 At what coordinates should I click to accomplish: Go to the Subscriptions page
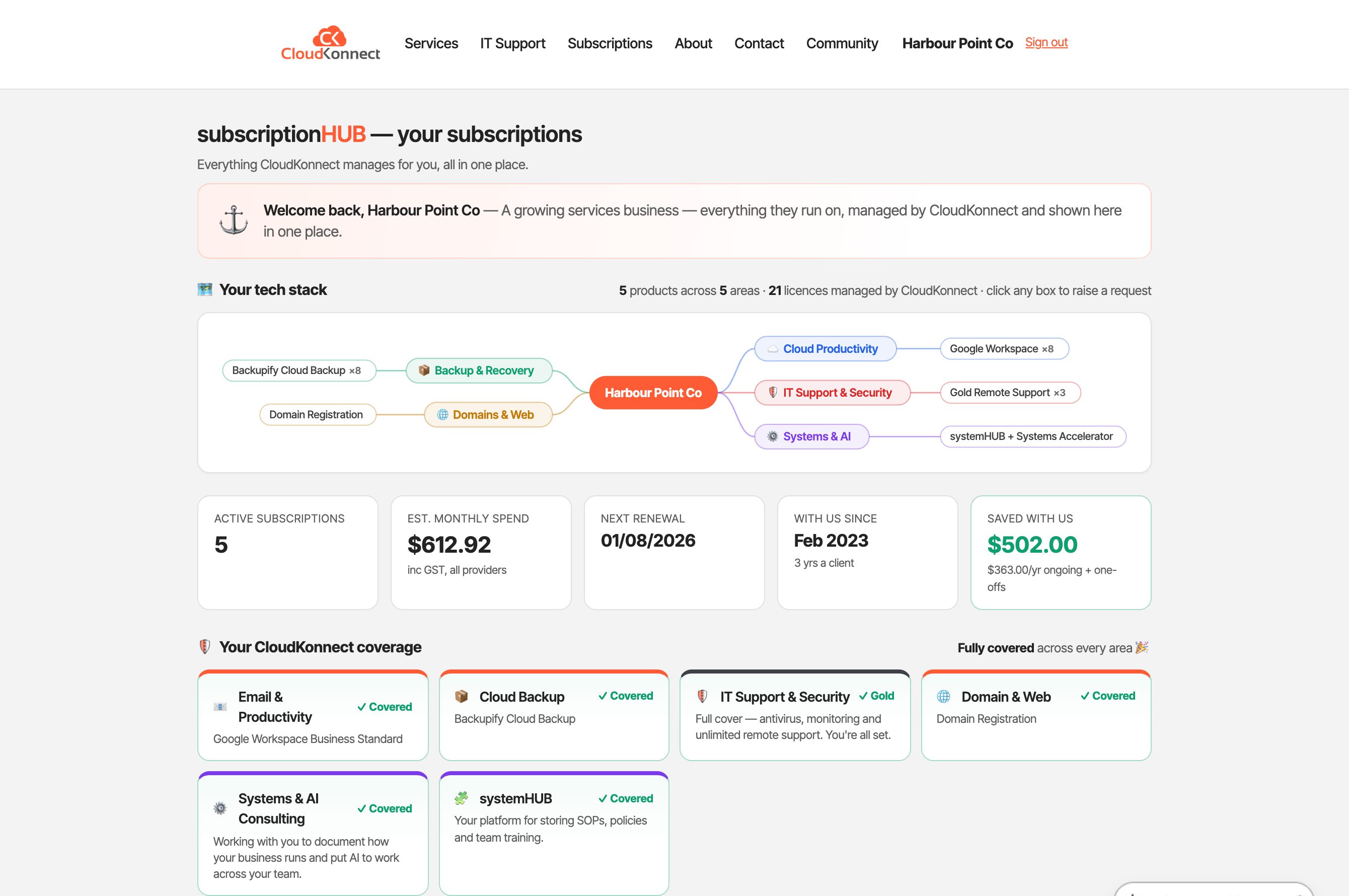point(610,43)
